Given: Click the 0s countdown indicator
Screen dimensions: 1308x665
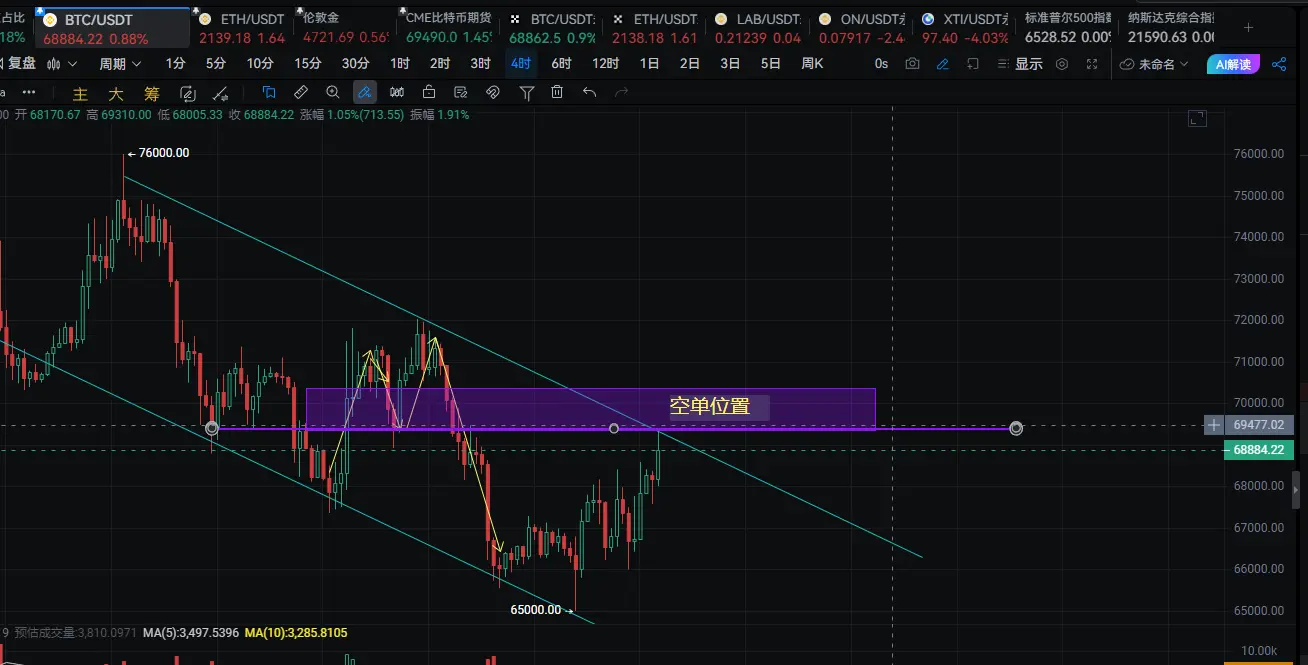Looking at the screenshot, I should click(881, 64).
